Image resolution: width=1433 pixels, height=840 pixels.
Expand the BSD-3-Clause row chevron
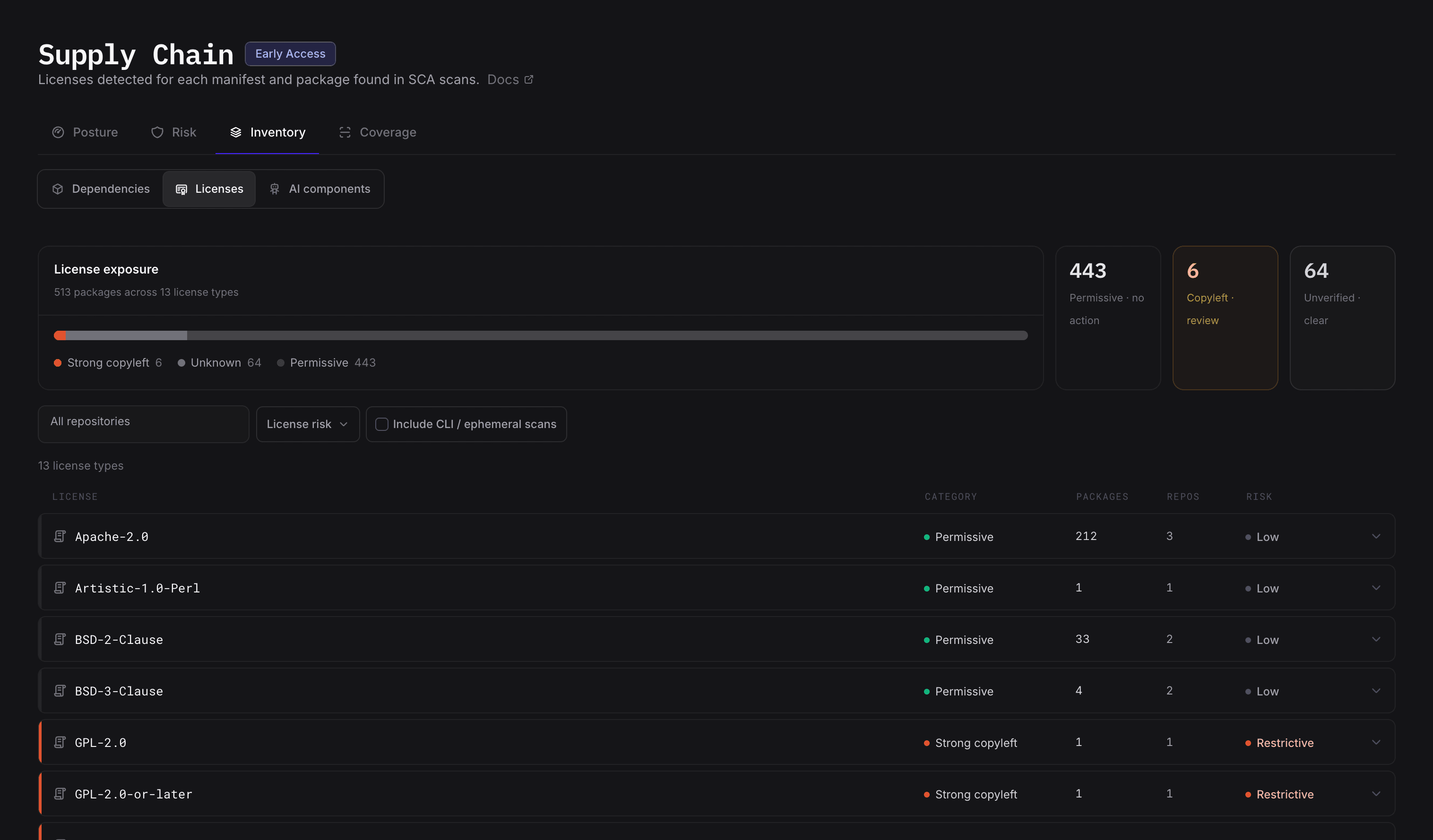point(1376,691)
